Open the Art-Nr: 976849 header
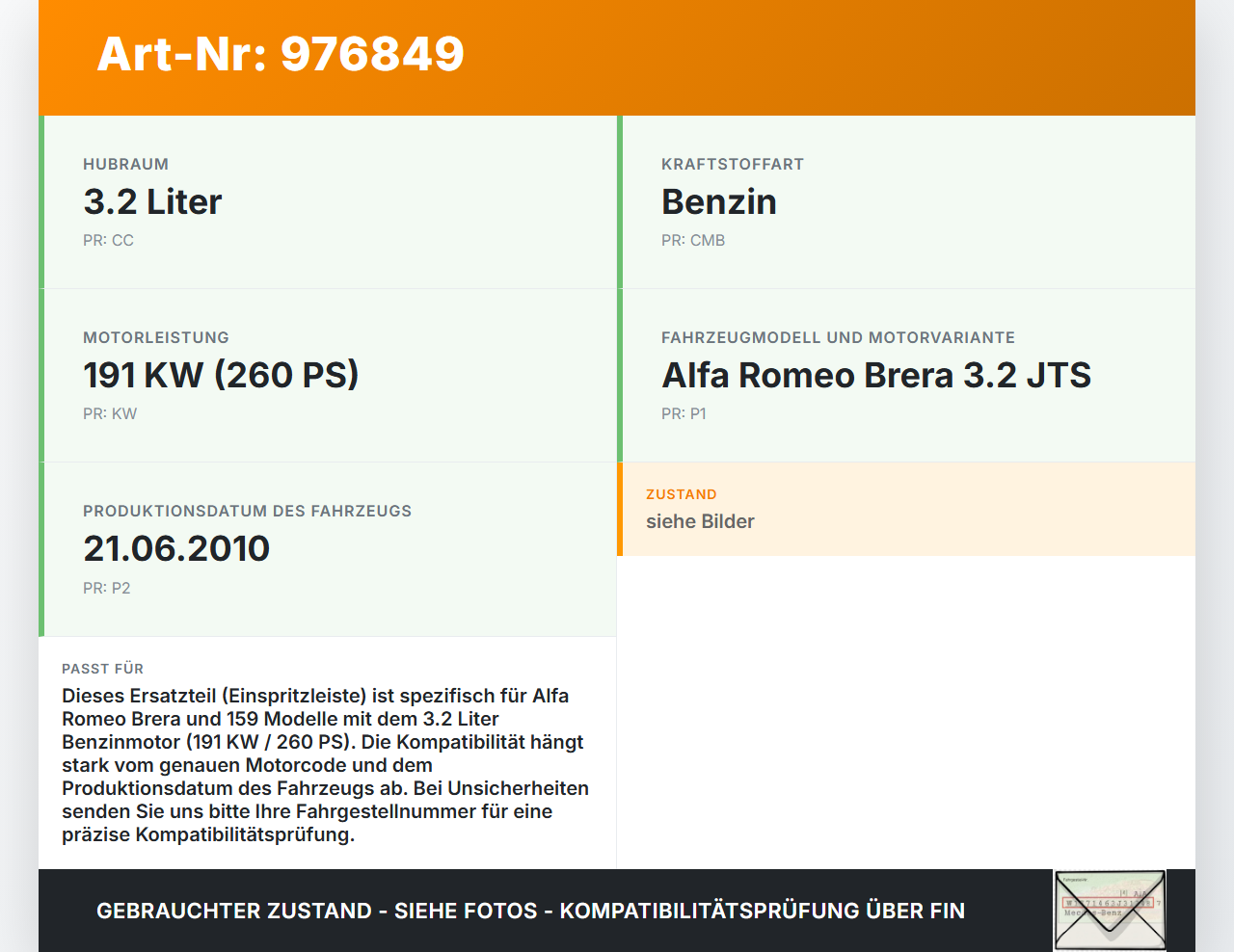The height and width of the screenshot is (952, 1234). pyautogui.click(x=280, y=55)
